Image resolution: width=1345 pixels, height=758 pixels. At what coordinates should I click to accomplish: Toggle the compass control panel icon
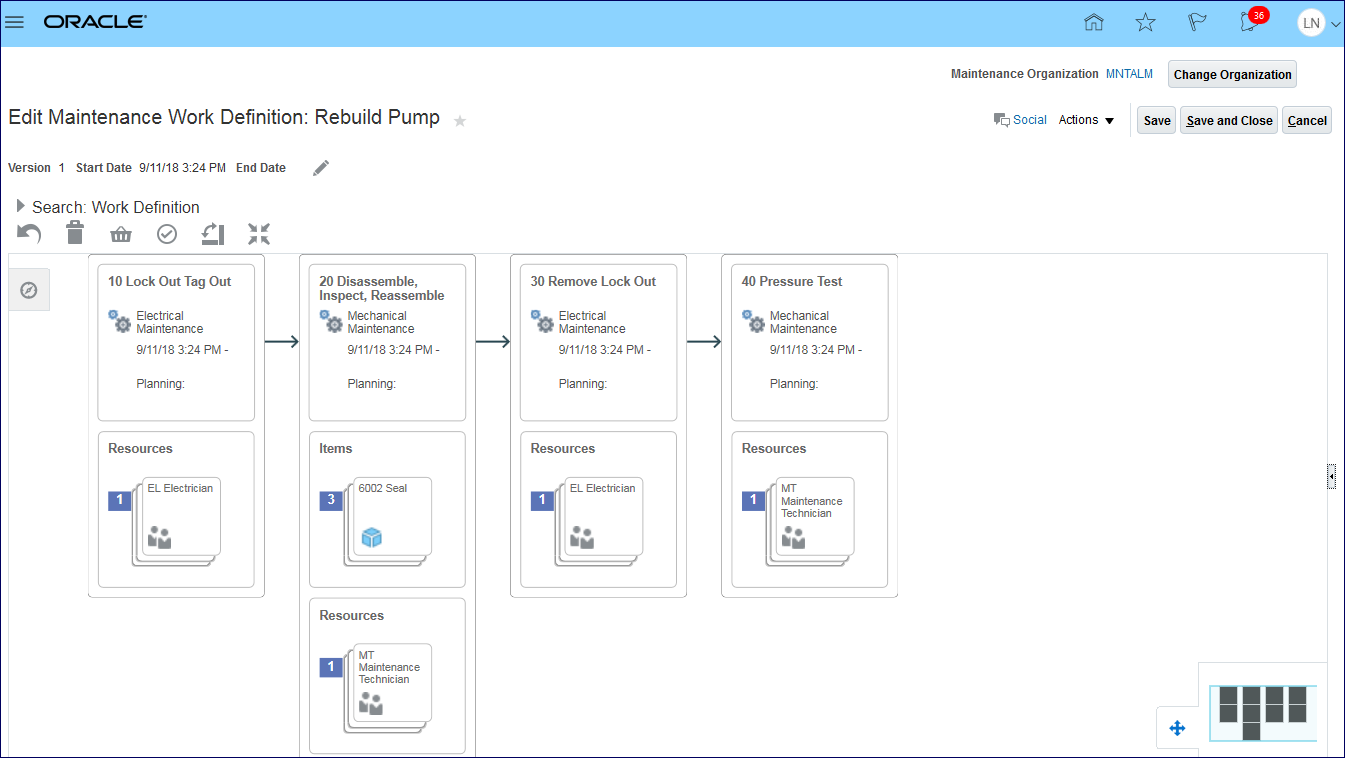[x=29, y=290]
